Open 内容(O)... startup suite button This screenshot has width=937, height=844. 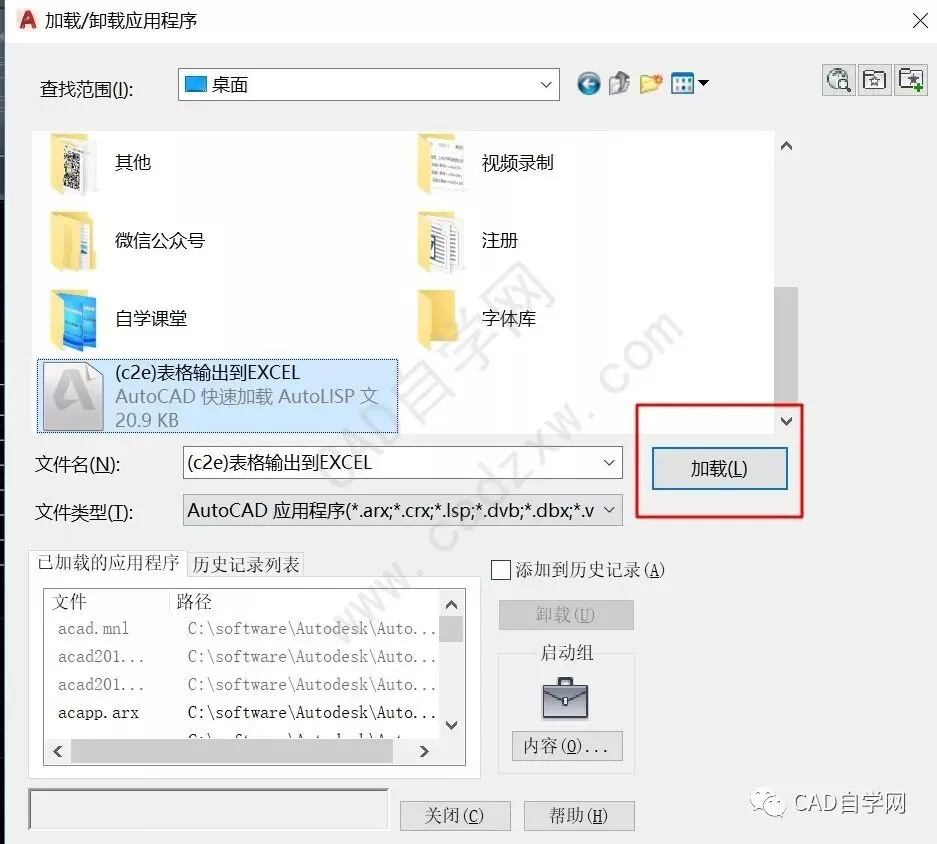(x=567, y=746)
